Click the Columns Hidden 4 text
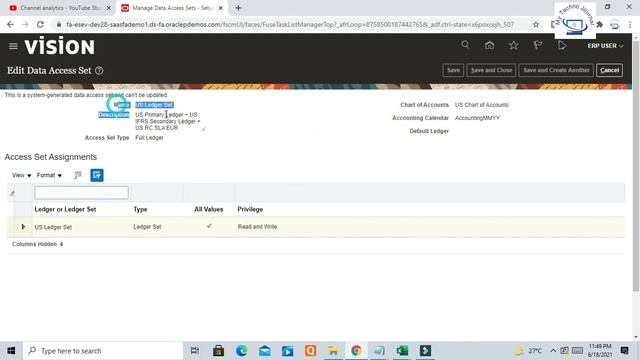The height and width of the screenshot is (360, 640). (x=38, y=244)
